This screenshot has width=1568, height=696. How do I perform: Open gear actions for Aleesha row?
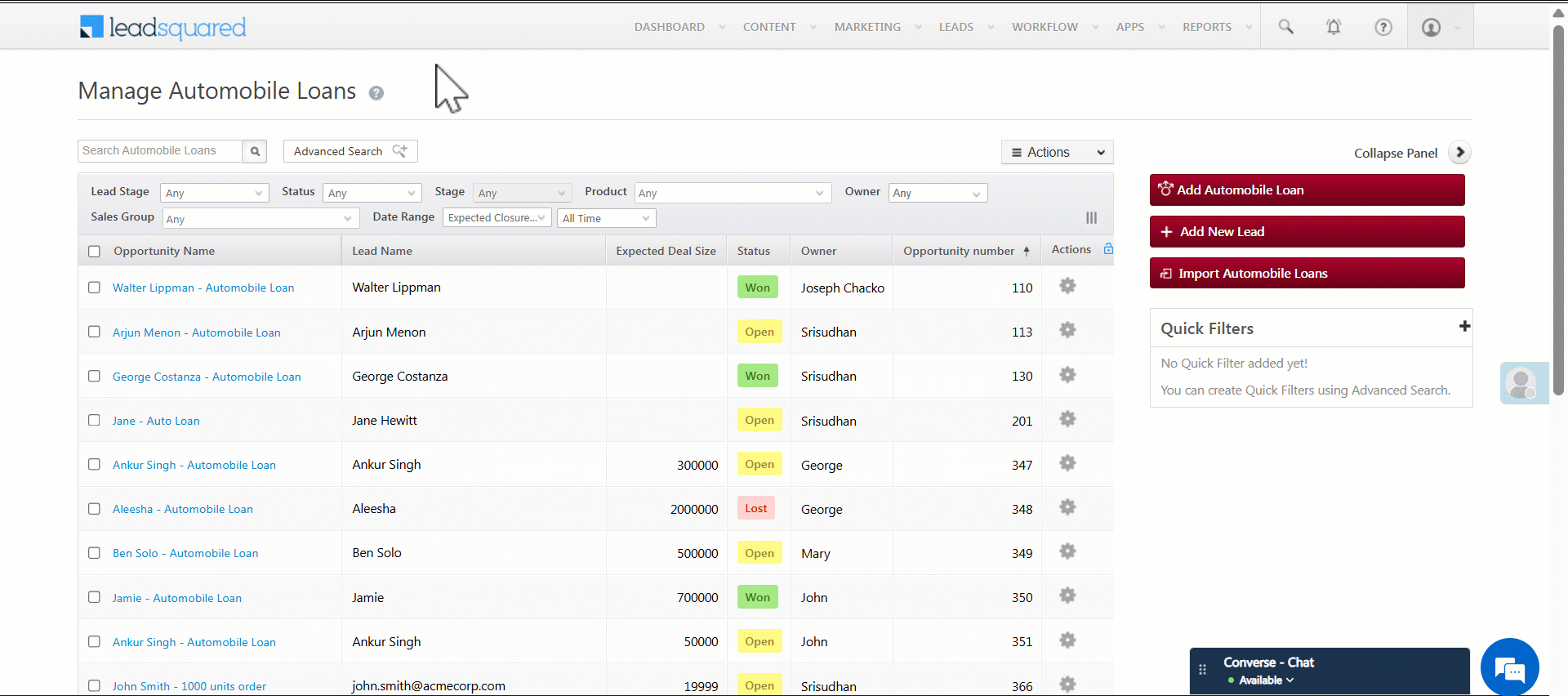click(x=1067, y=507)
